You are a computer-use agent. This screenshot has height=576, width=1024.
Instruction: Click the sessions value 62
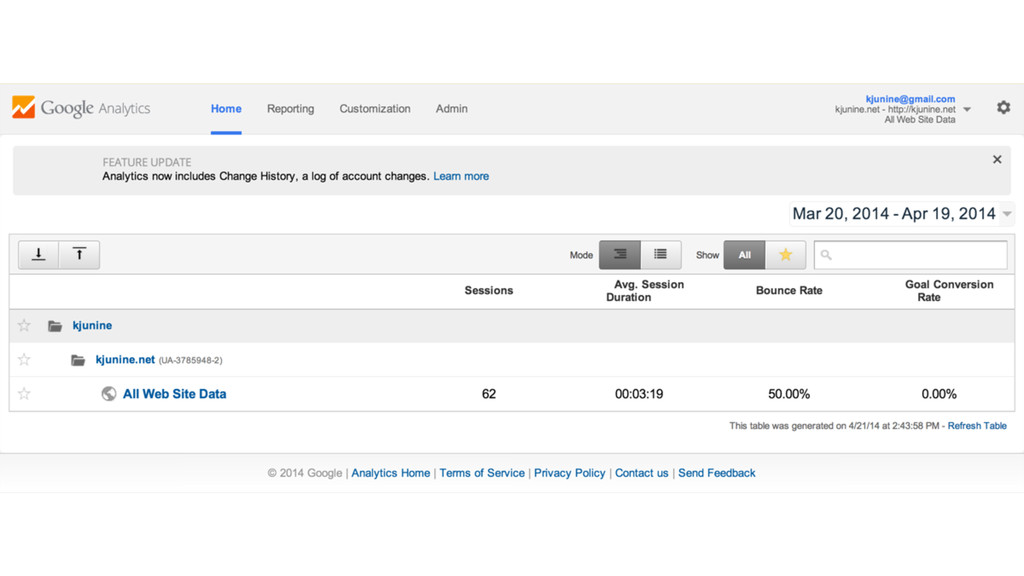488,394
